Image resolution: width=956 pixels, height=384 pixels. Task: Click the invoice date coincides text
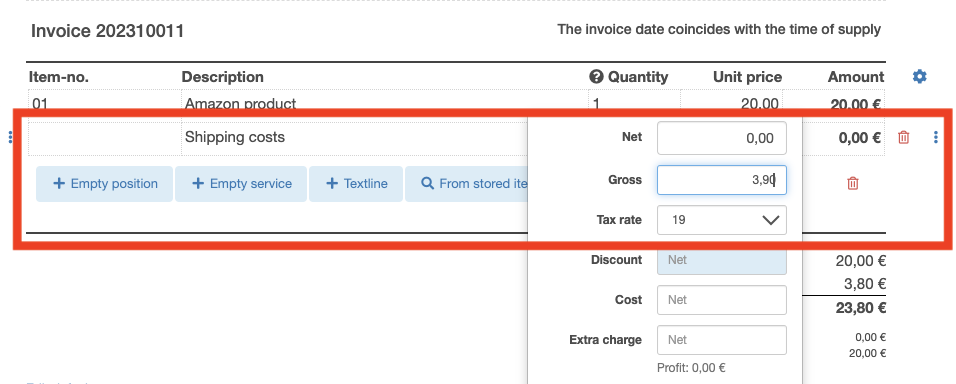[719, 29]
